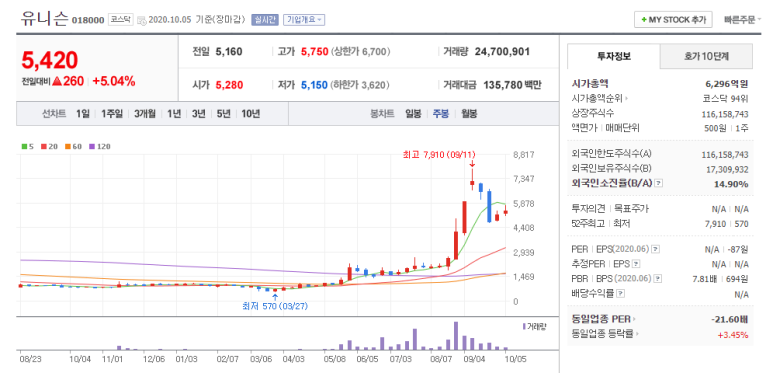The width and height of the screenshot is (773, 373).
Task: Click the 실시간 badge button
Action: pyautogui.click(x=265, y=20)
